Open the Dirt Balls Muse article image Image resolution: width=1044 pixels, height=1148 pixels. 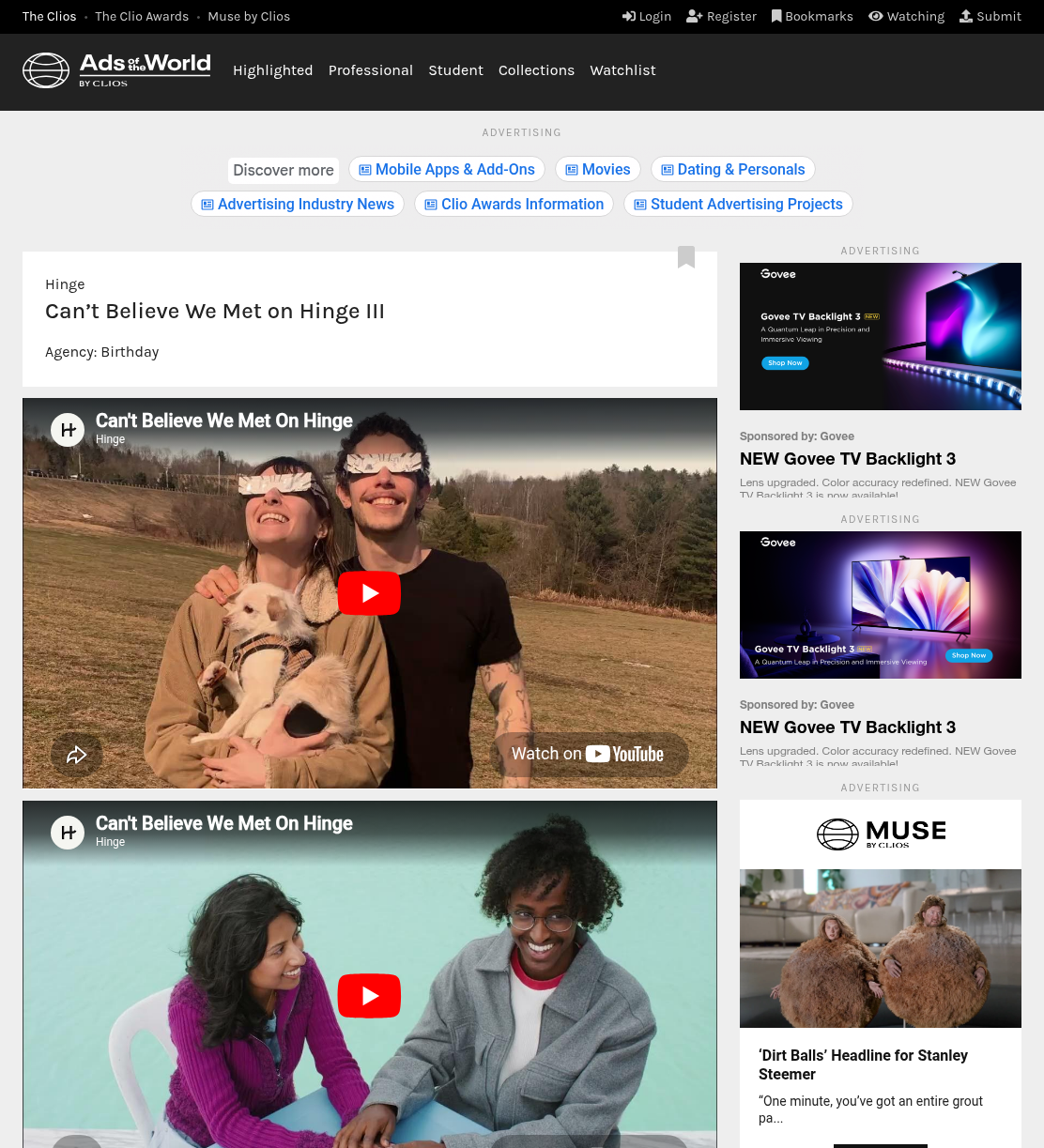(881, 948)
